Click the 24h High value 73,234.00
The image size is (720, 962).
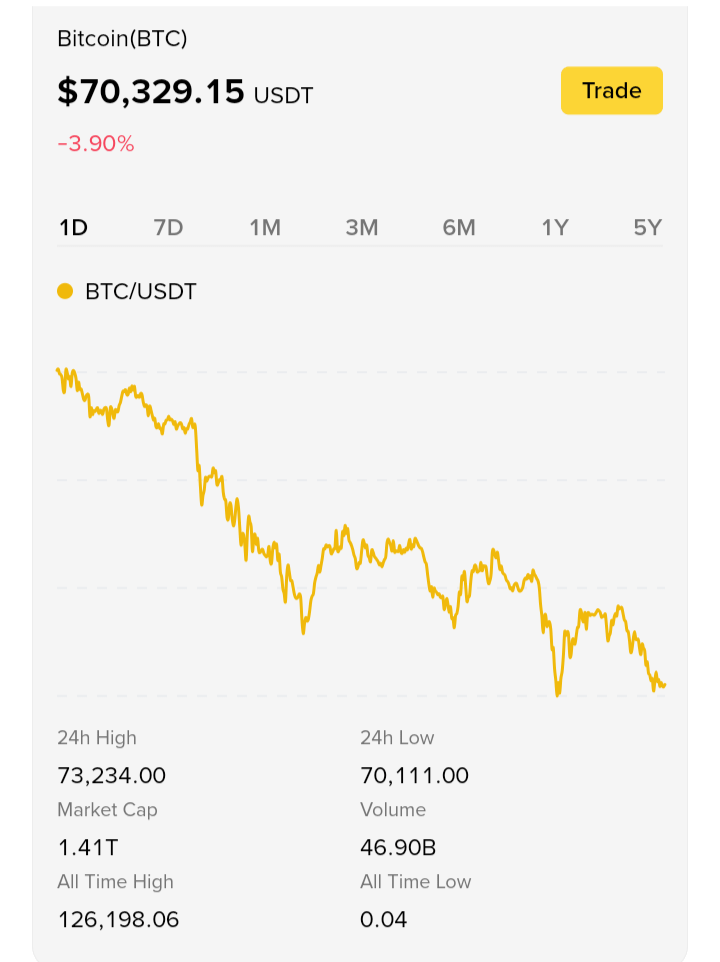point(112,775)
